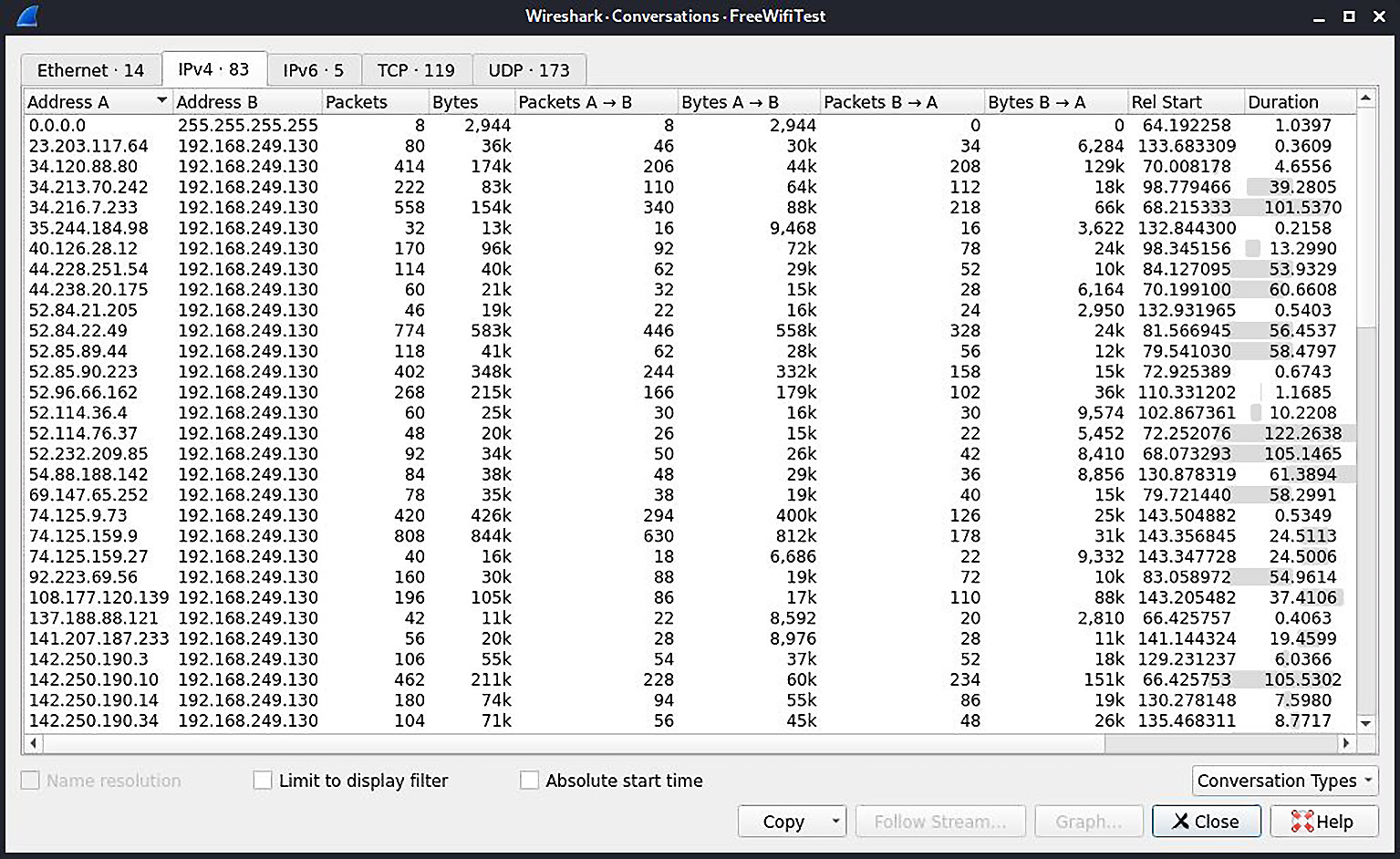Enable Absolute start time checkbox
Image resolution: width=1400 pixels, height=859 pixels.
[x=529, y=781]
